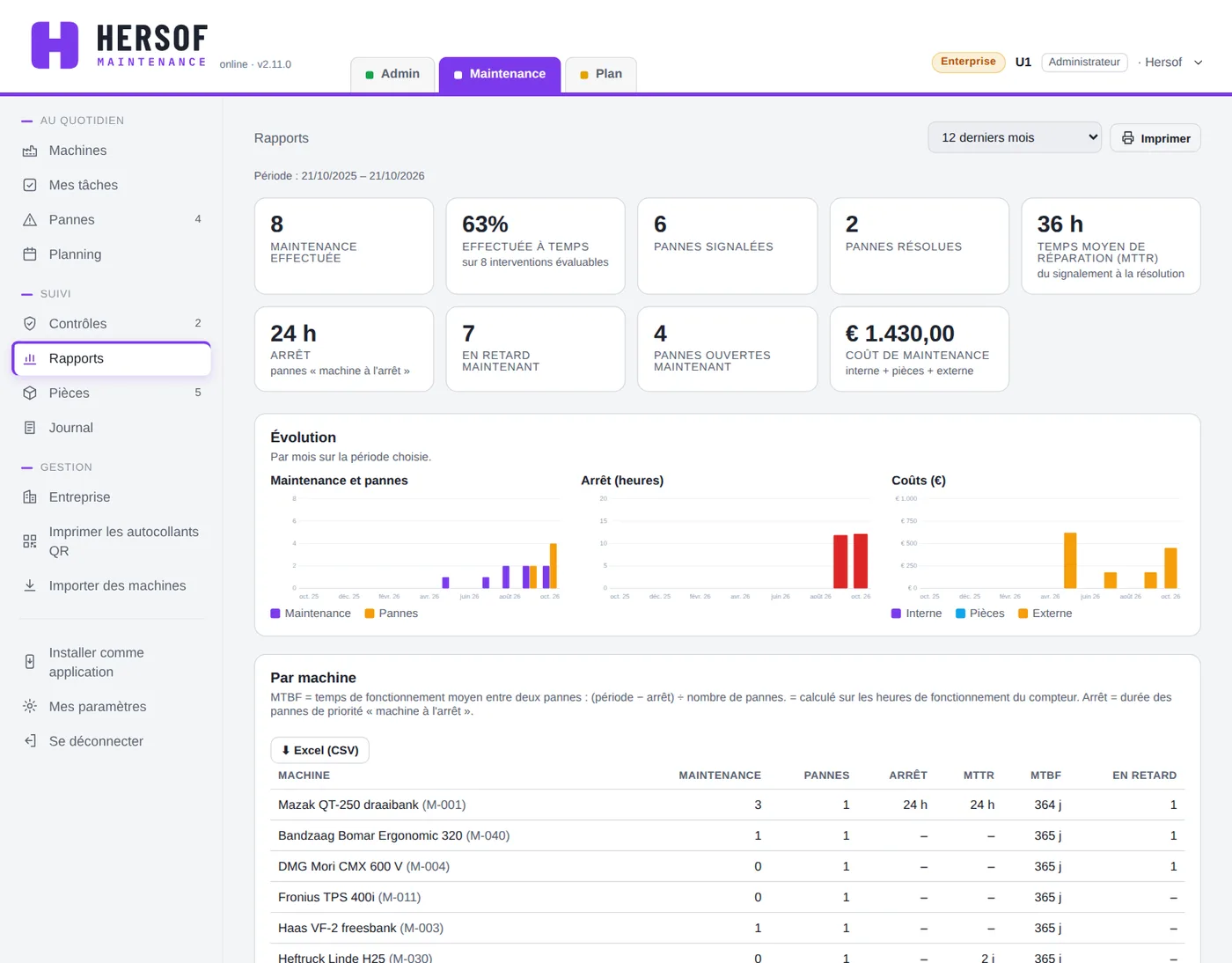Click the Journal document icon
The image size is (1232, 963).
pos(30,428)
